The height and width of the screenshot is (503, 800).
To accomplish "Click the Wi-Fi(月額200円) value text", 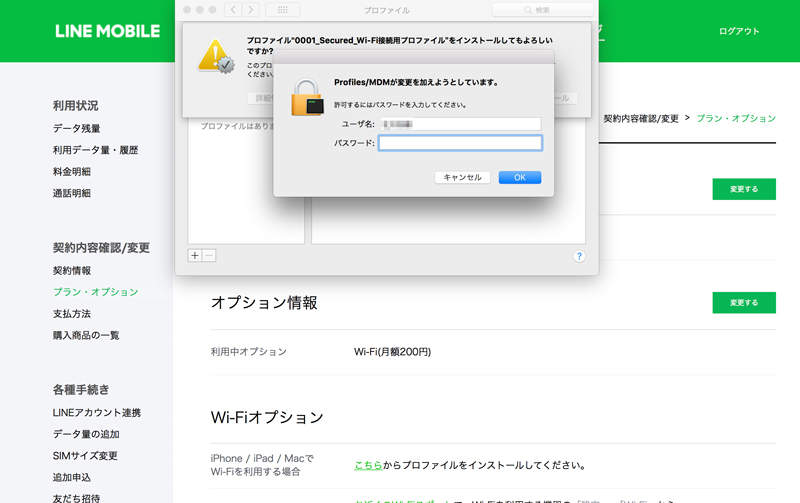I will pyautogui.click(x=392, y=352).
